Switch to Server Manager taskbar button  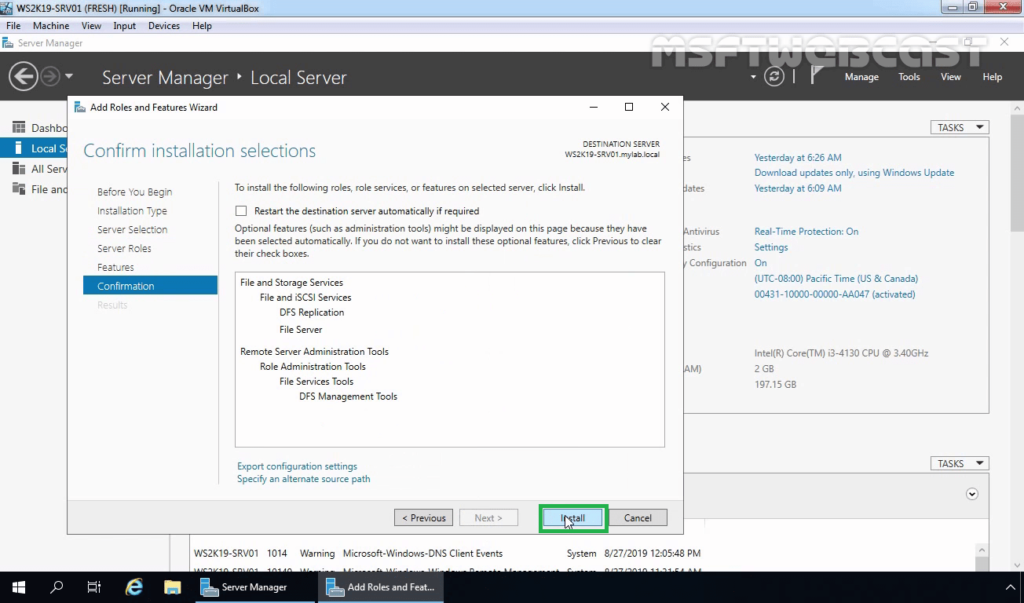click(255, 587)
